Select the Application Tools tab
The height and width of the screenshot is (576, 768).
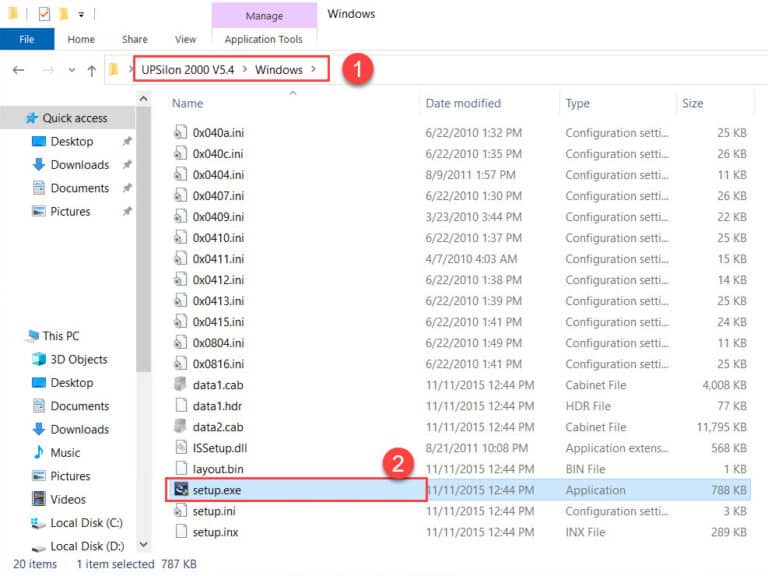point(264,39)
